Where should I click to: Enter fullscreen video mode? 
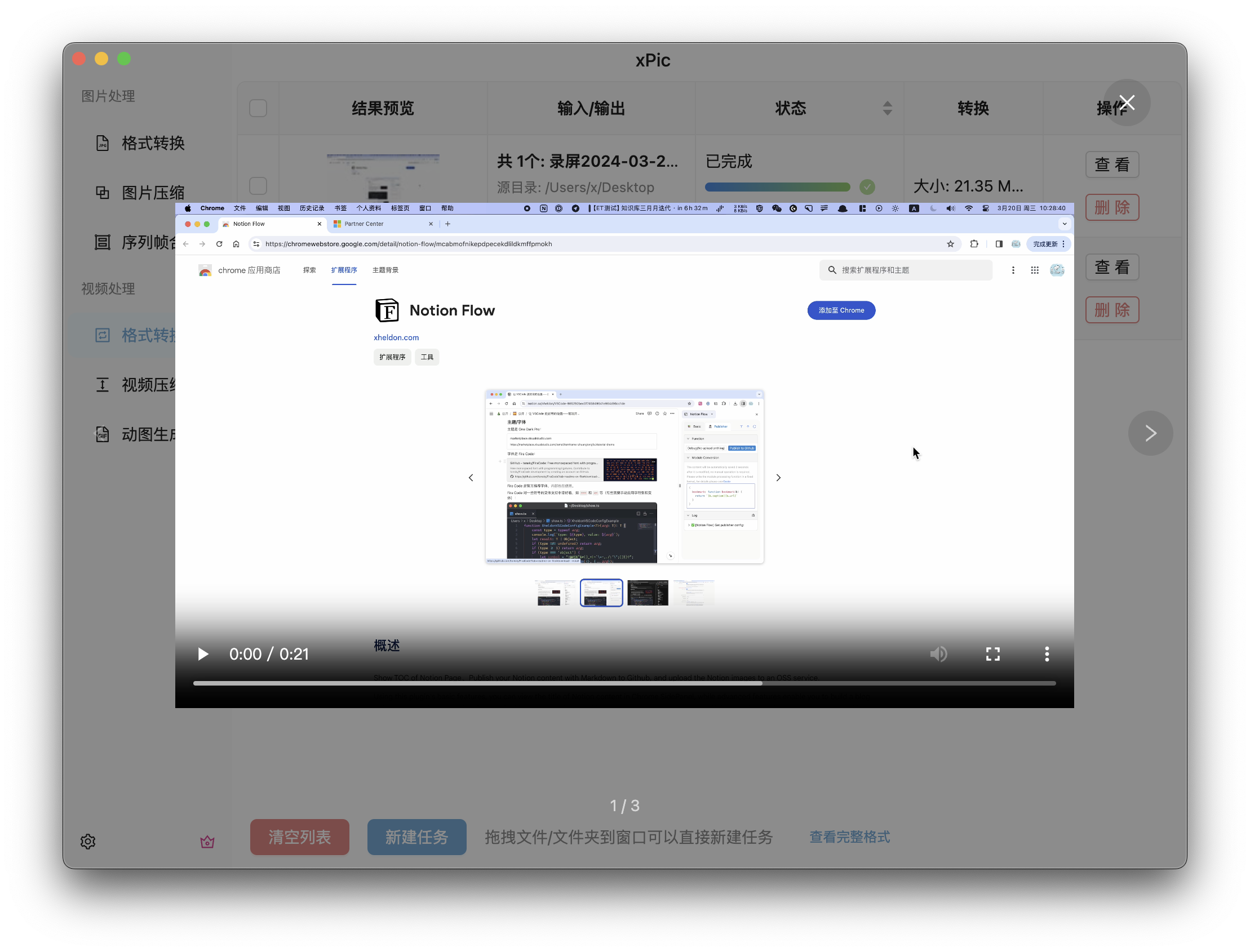coord(992,654)
